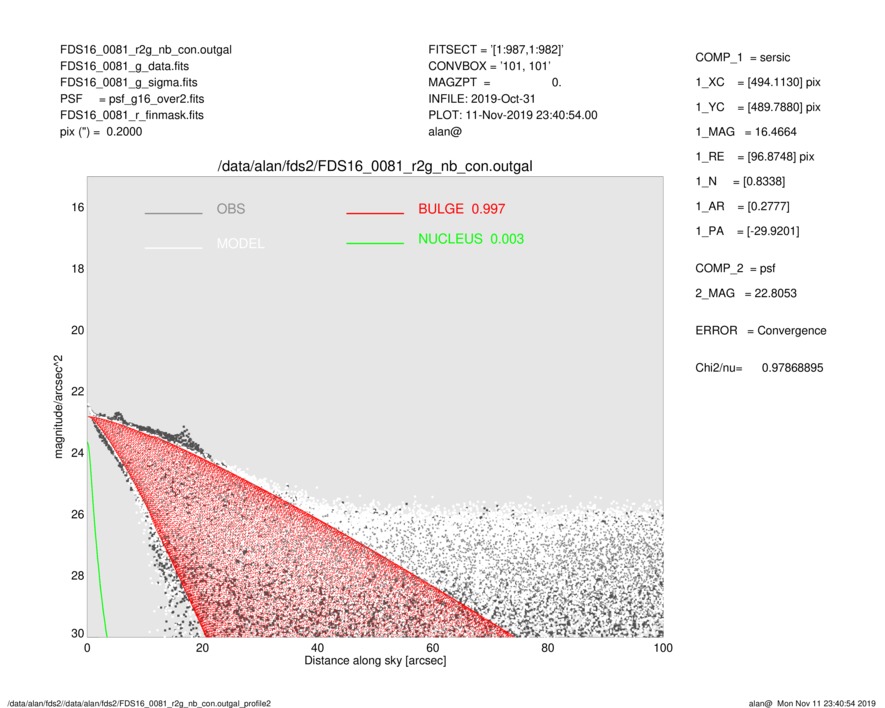Click the ERROR = Convergence text
Image resolution: width=885 pixels, height=708 pixels.
[x=760, y=331]
